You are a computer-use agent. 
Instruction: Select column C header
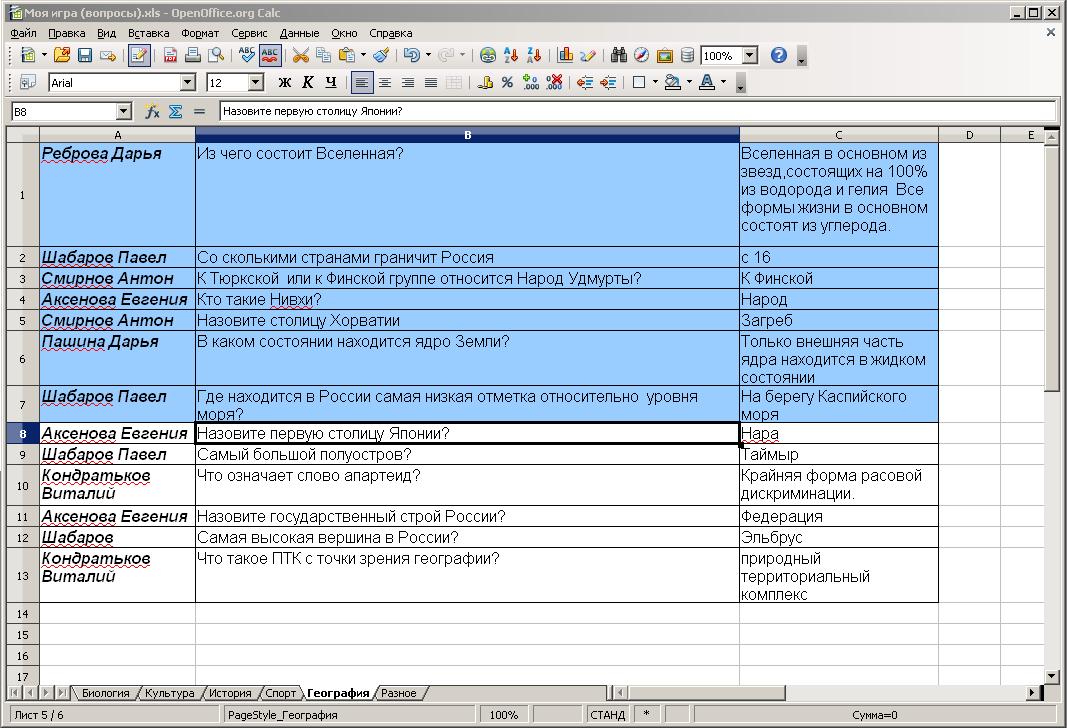tap(838, 135)
